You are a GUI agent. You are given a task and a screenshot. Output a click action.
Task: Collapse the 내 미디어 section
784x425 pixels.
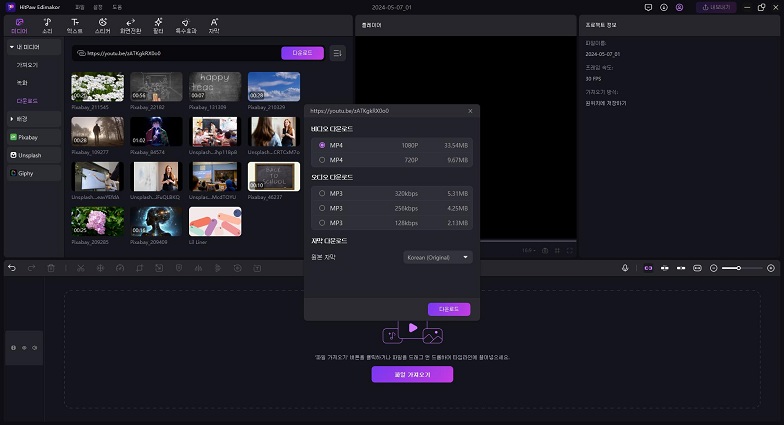click(x=12, y=47)
